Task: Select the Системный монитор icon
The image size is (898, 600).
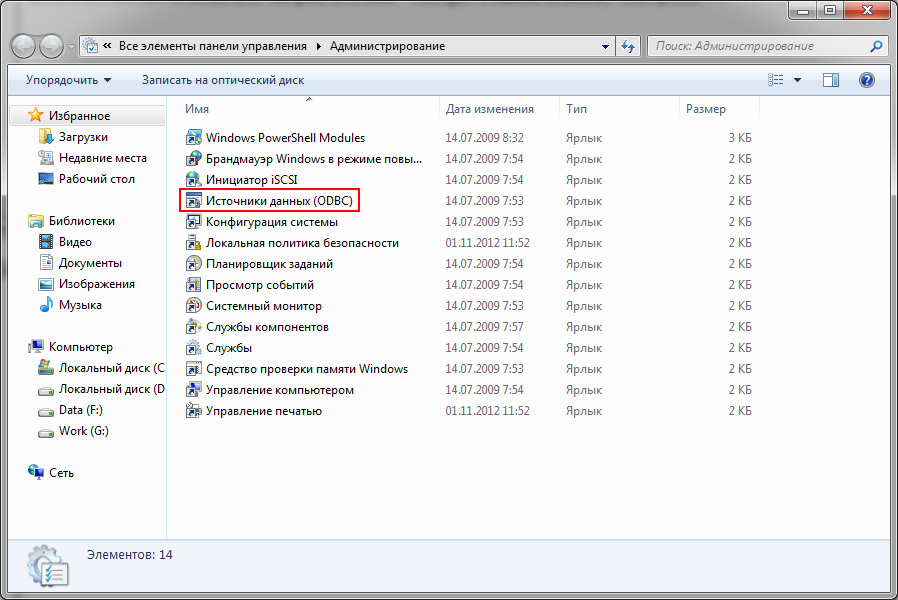Action: (194, 306)
